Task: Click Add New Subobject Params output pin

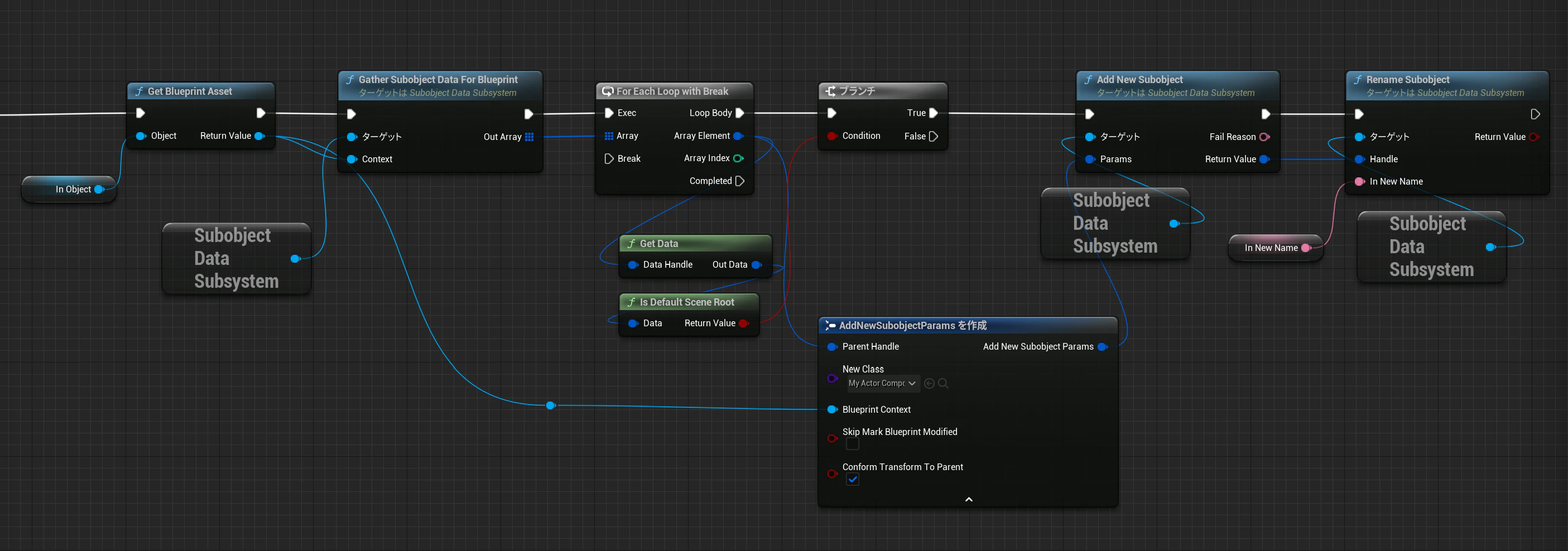Action: click(1103, 347)
